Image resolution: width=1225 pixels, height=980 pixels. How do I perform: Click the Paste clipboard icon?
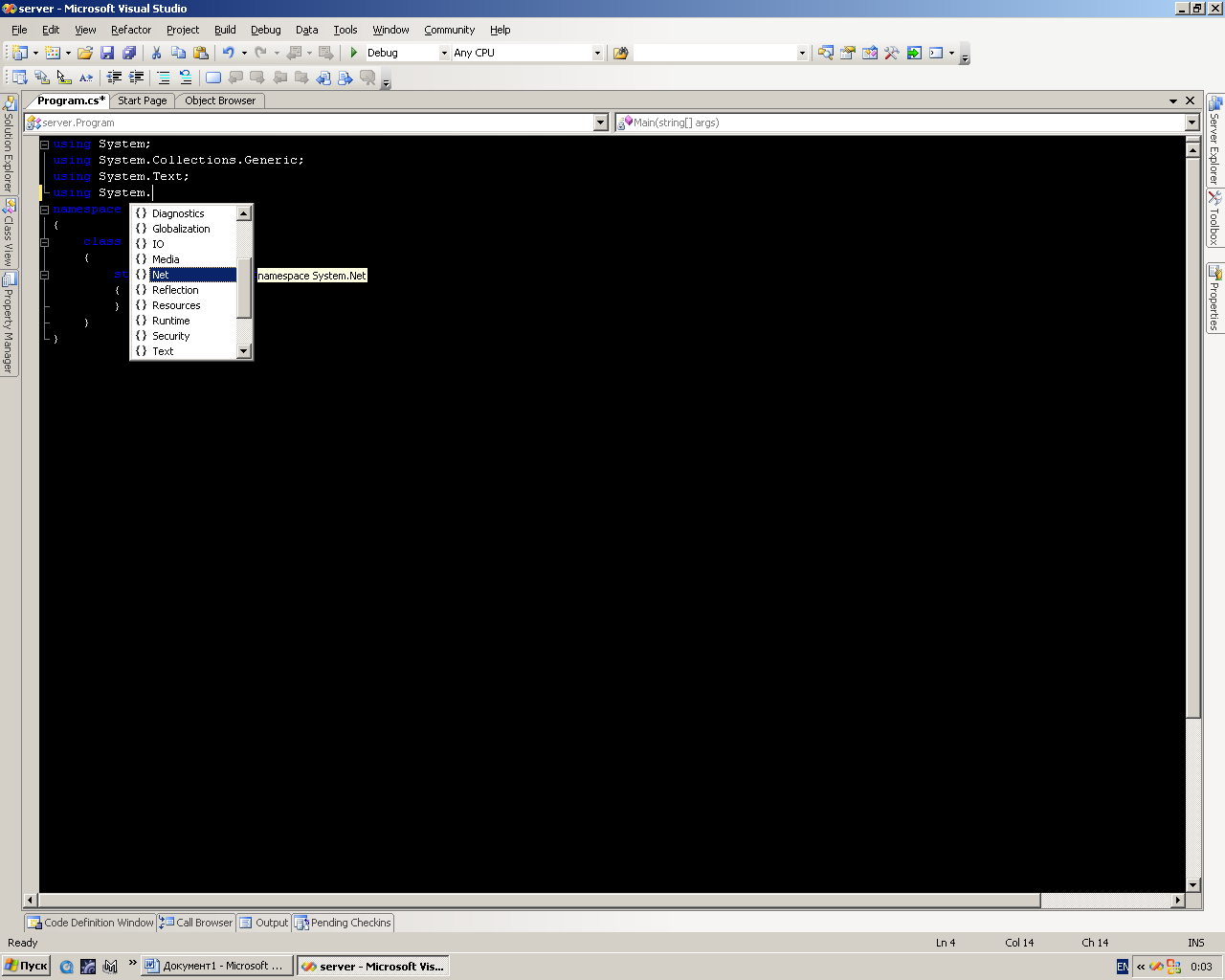point(201,53)
